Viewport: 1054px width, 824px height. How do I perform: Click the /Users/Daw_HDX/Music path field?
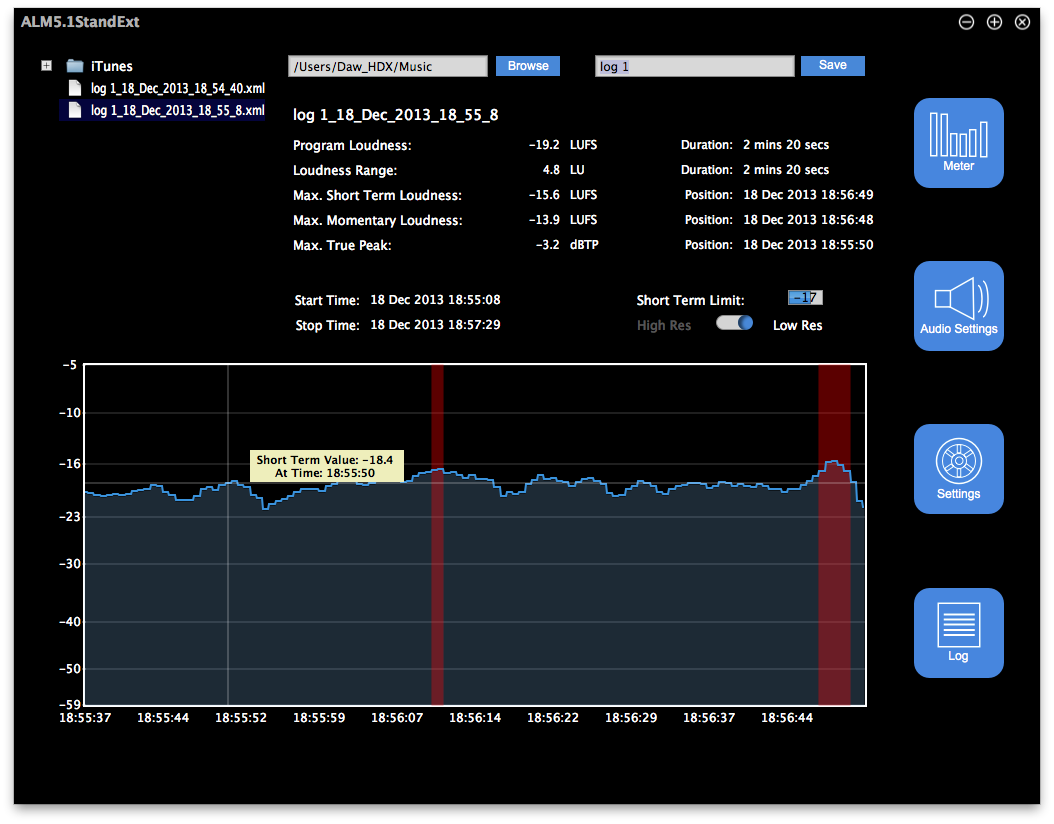point(388,66)
